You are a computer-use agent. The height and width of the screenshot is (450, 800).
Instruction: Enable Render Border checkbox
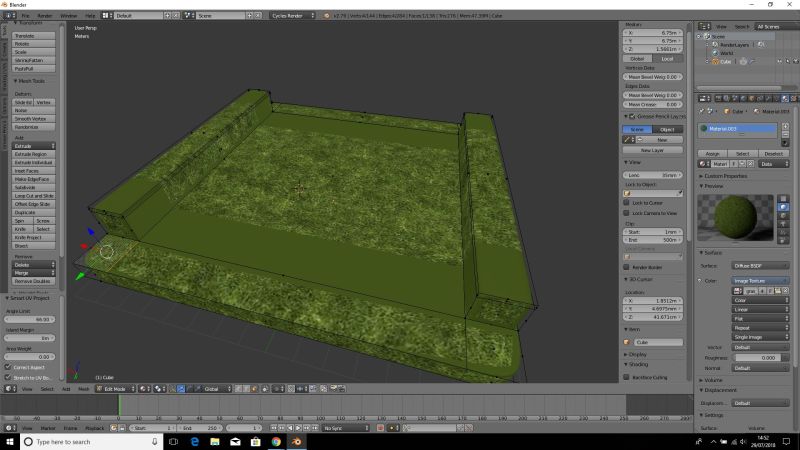(x=627, y=267)
